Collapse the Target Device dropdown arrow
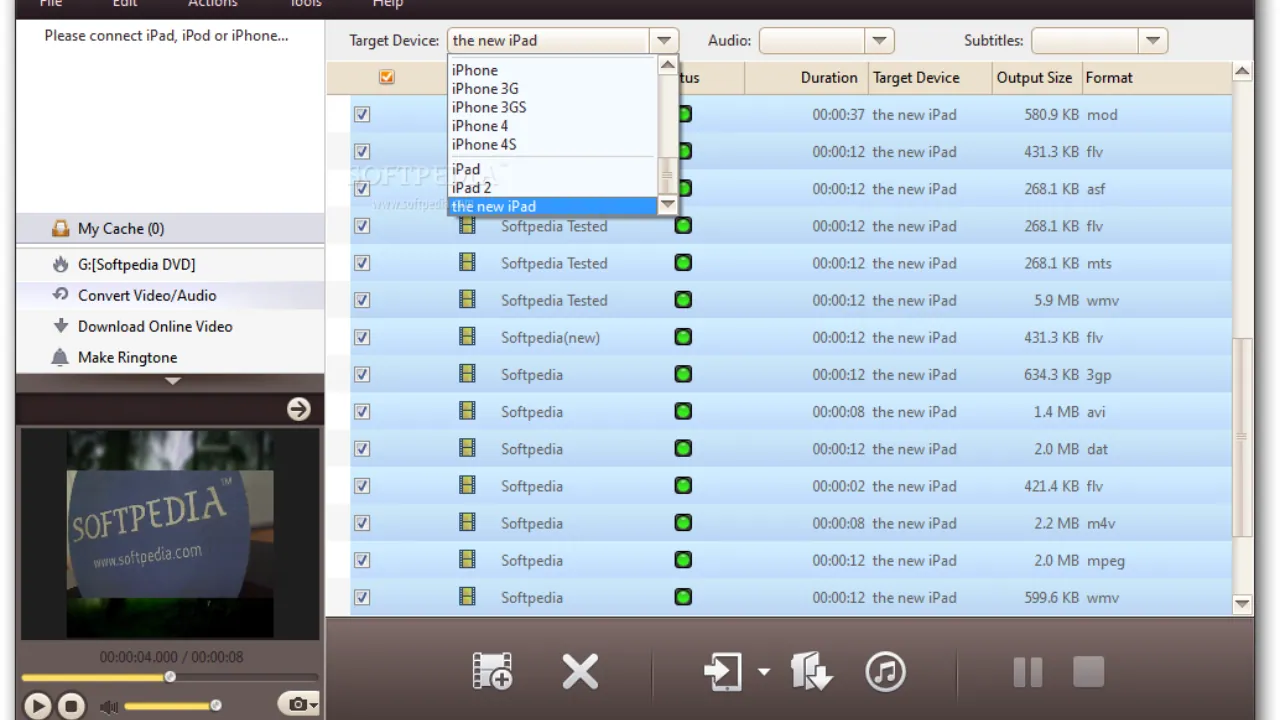Screen dimensions: 1280x720 pyautogui.click(x=664, y=40)
